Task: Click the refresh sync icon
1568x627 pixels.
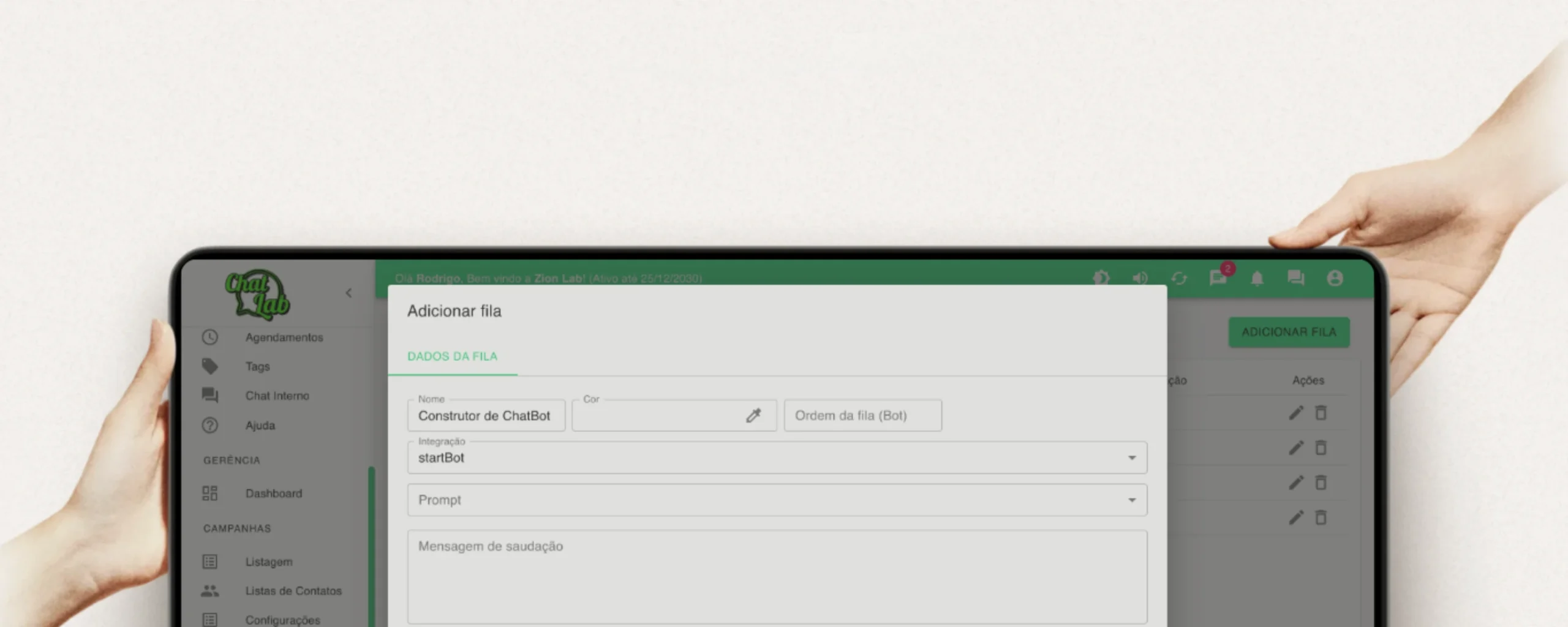Action: tap(1179, 279)
